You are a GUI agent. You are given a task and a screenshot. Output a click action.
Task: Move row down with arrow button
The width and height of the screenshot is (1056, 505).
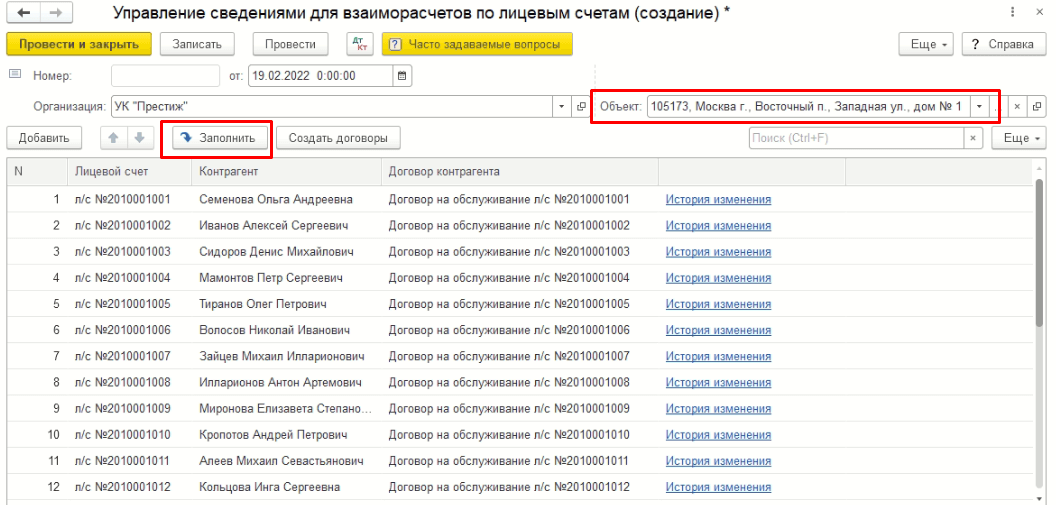(x=139, y=137)
